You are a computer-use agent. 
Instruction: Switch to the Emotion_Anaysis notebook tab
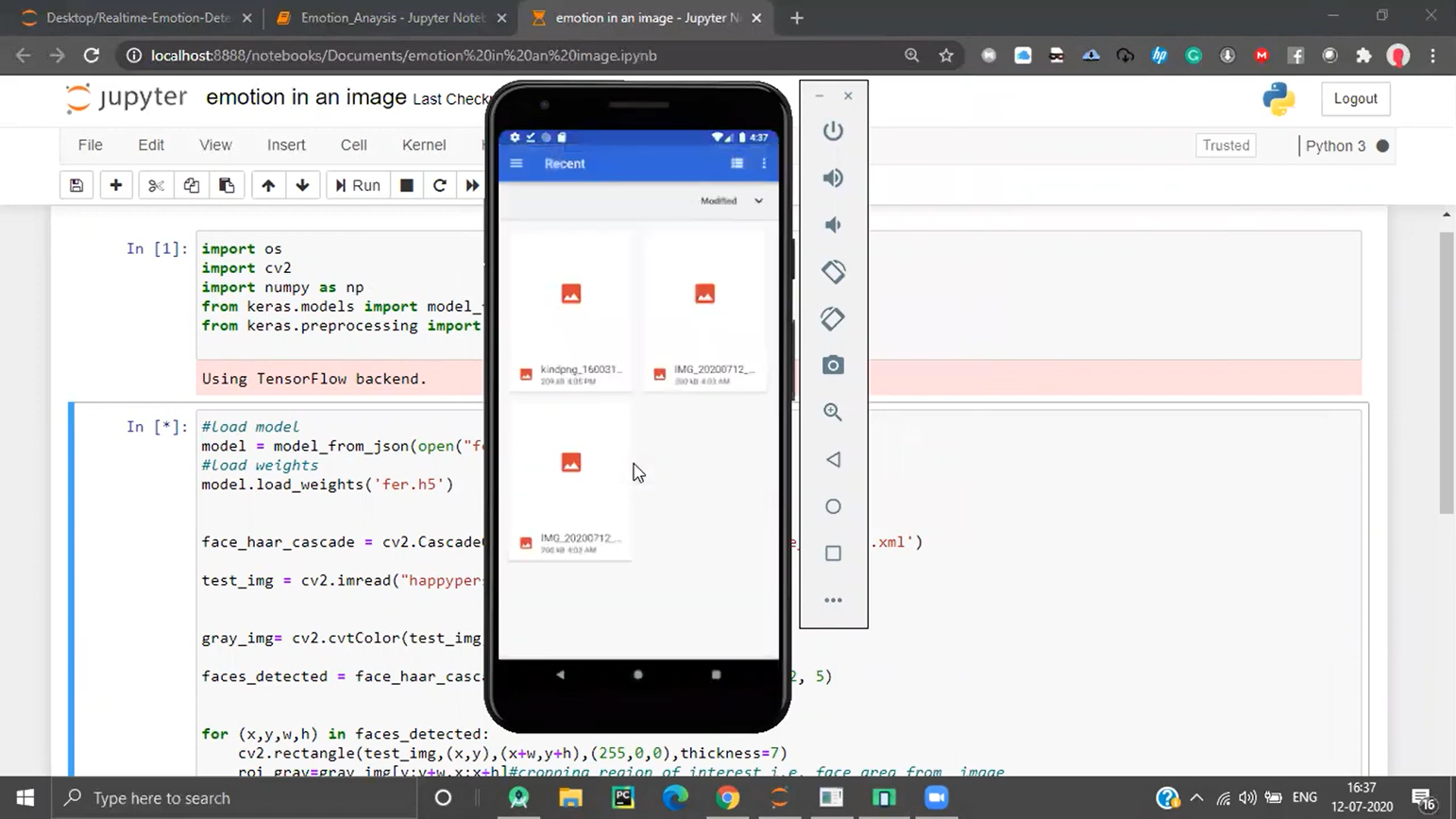[391, 17]
